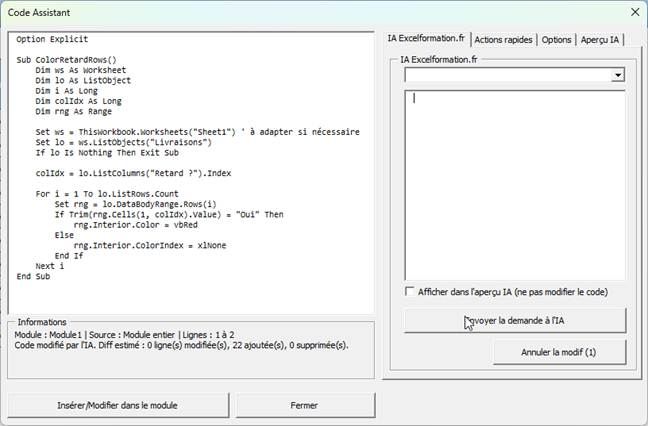Click inside the AI request text area
Screen dimensions: 648x426
point(515,185)
